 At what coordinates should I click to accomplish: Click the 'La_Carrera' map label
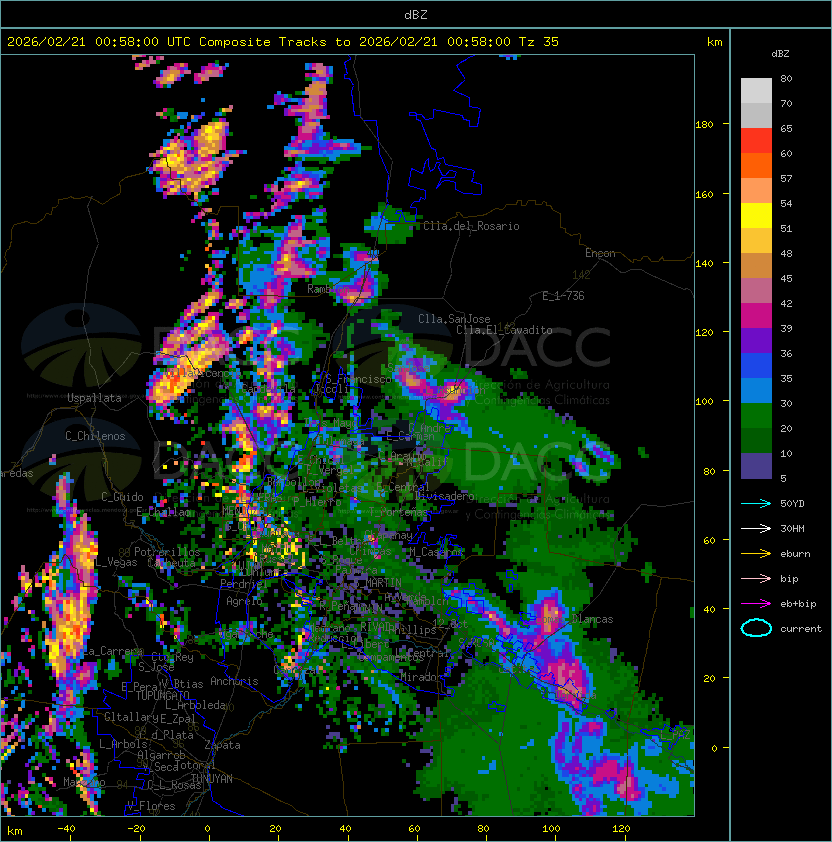click(113, 651)
